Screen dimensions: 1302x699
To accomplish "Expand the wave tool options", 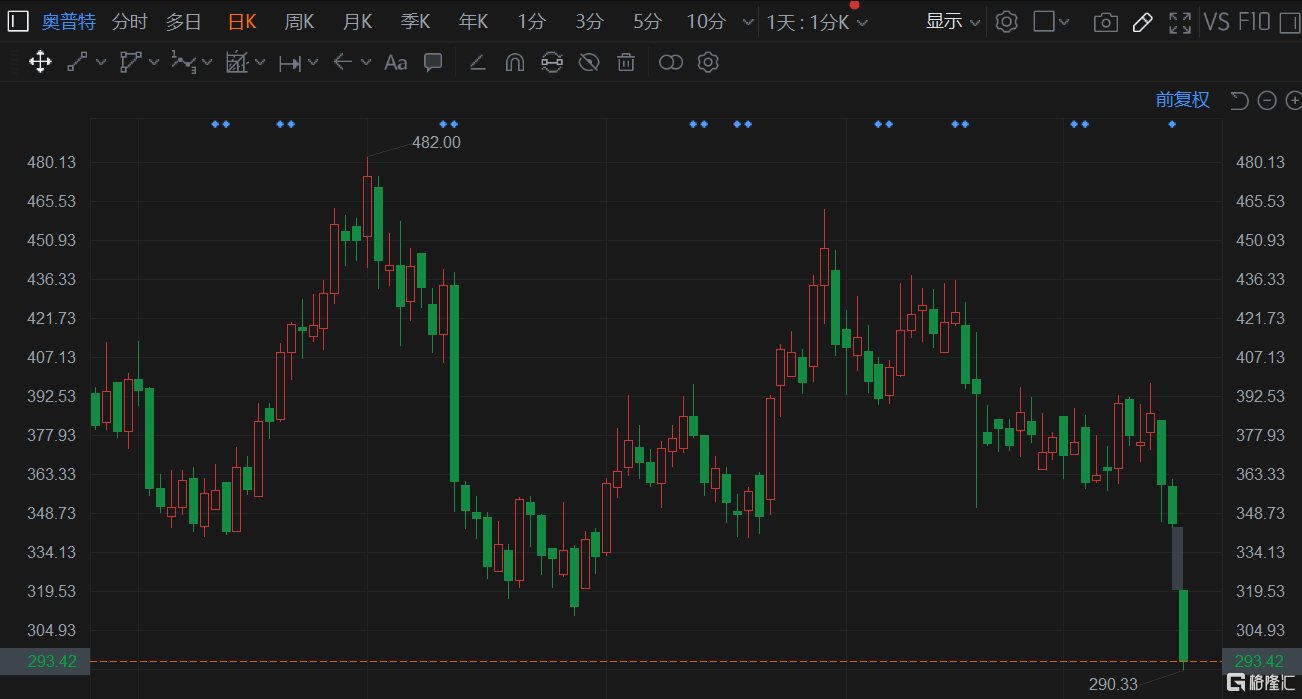I will [x=207, y=63].
